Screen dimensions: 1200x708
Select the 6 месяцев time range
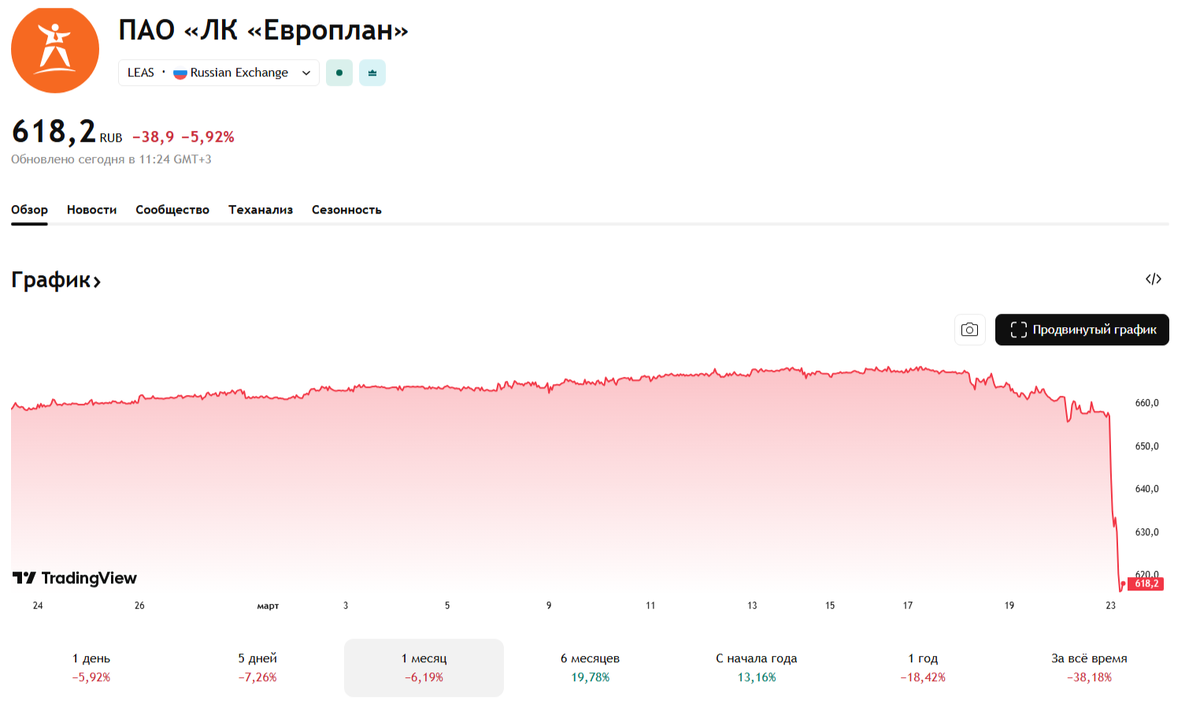tap(590, 667)
